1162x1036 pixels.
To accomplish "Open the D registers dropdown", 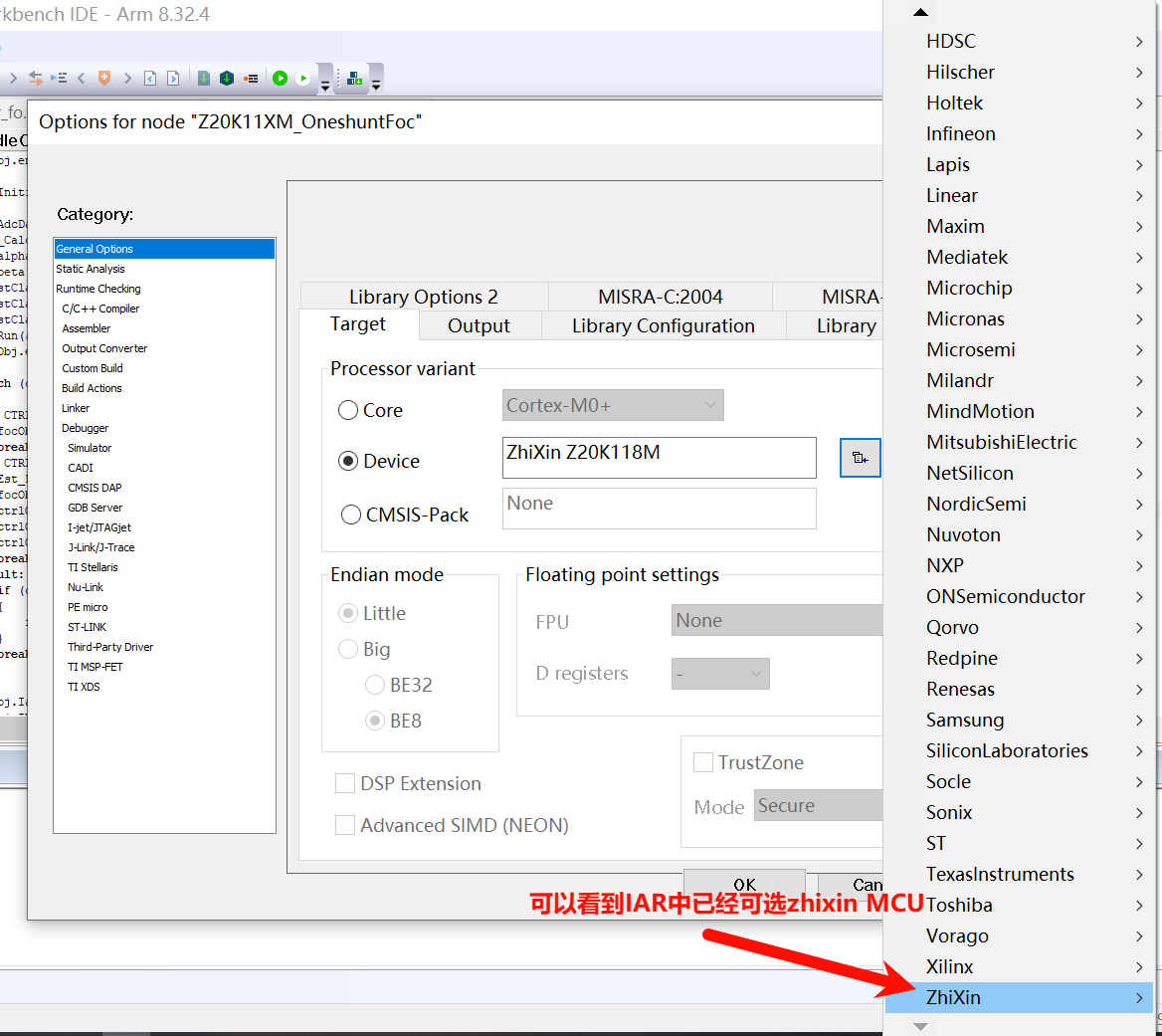I will pyautogui.click(x=720, y=674).
